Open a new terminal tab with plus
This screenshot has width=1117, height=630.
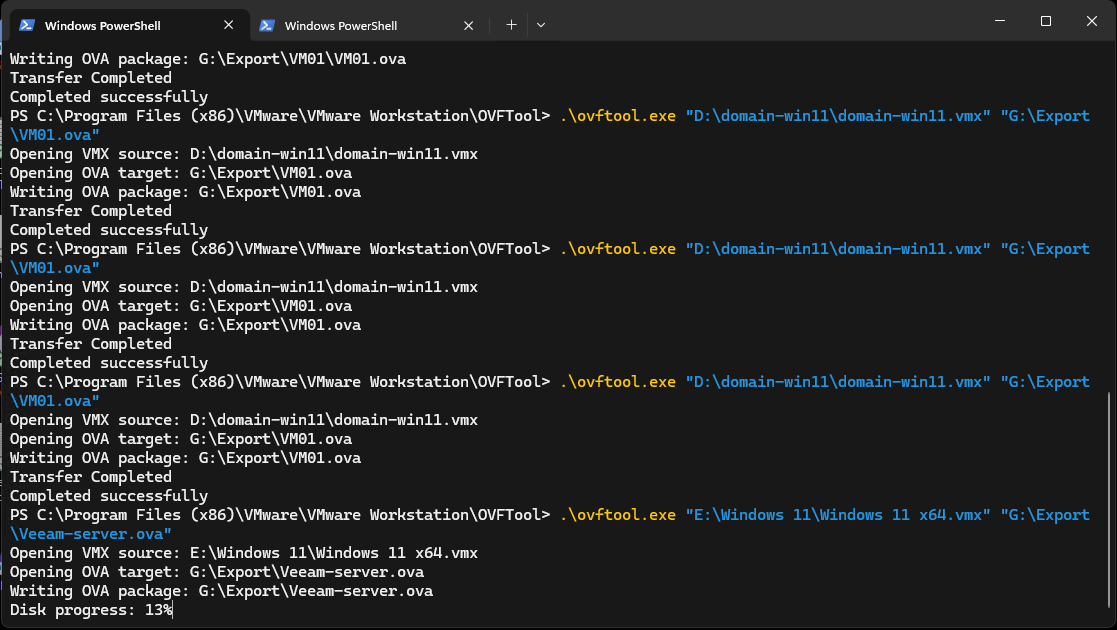[x=511, y=25]
